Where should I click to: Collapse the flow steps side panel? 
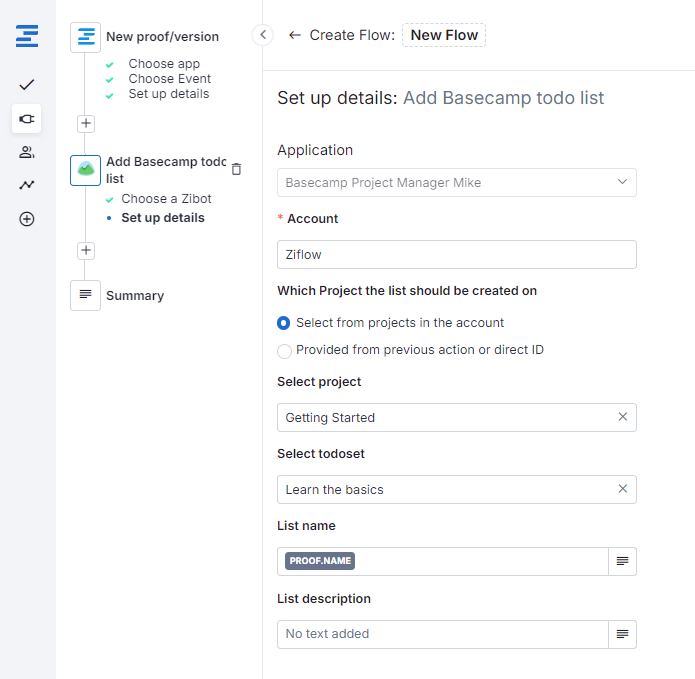click(263, 35)
